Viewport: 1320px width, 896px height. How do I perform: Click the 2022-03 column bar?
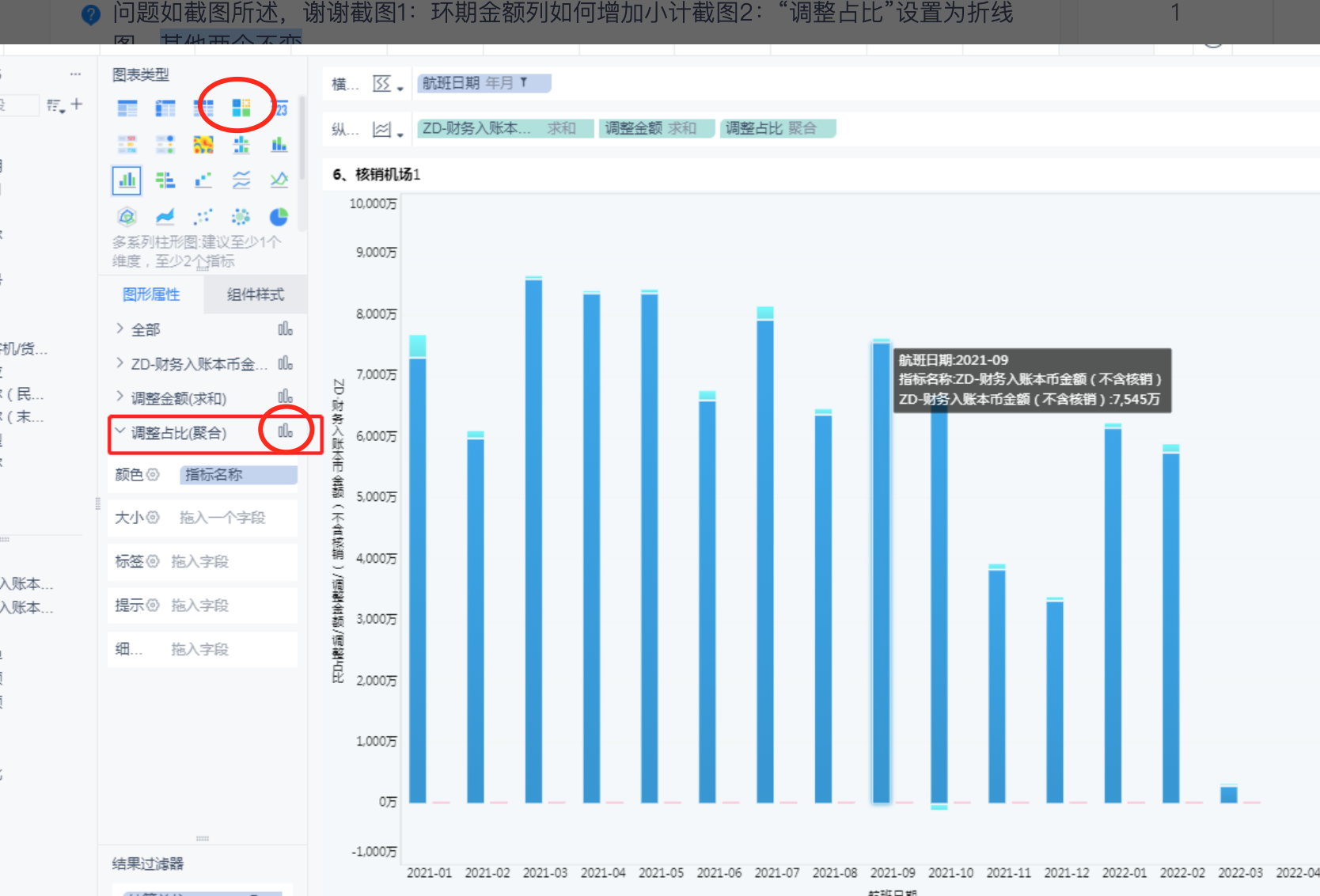(x=1229, y=794)
